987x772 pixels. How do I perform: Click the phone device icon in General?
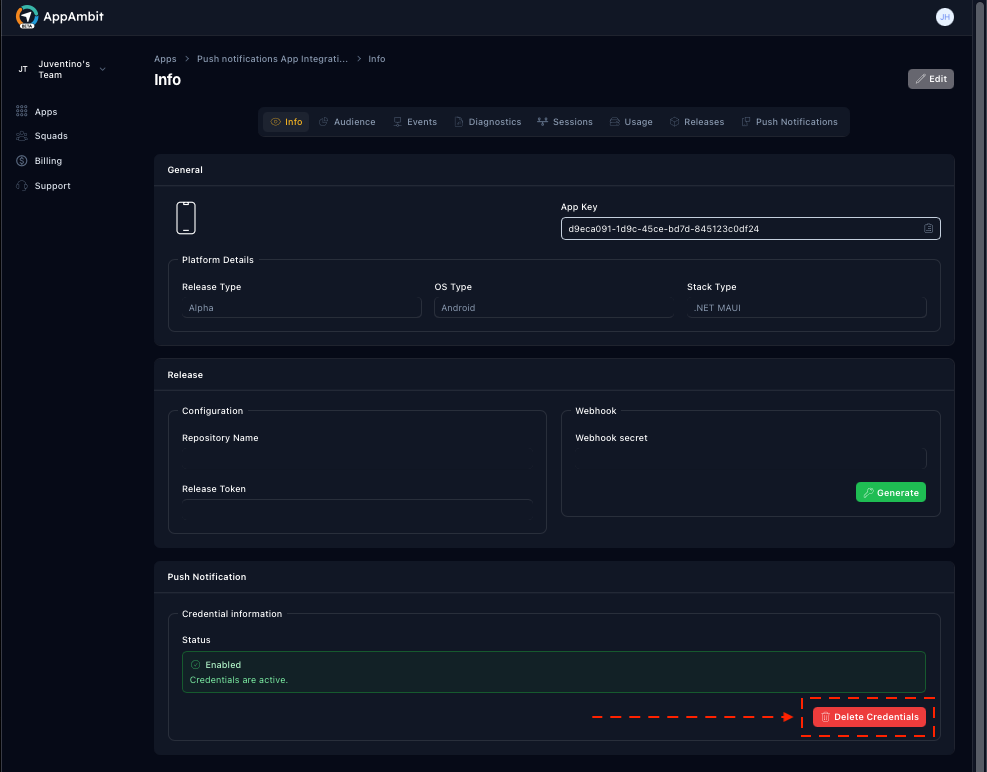(x=186, y=218)
